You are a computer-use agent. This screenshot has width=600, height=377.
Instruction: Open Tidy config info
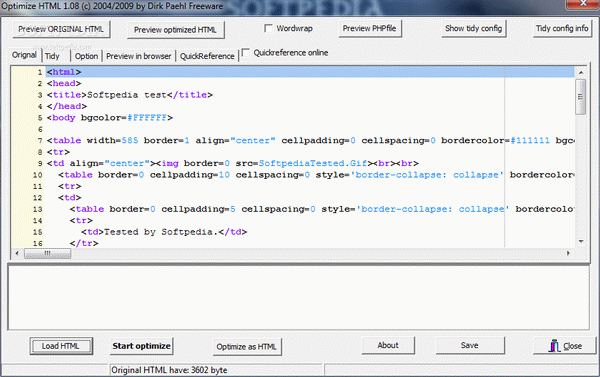[x=562, y=28]
